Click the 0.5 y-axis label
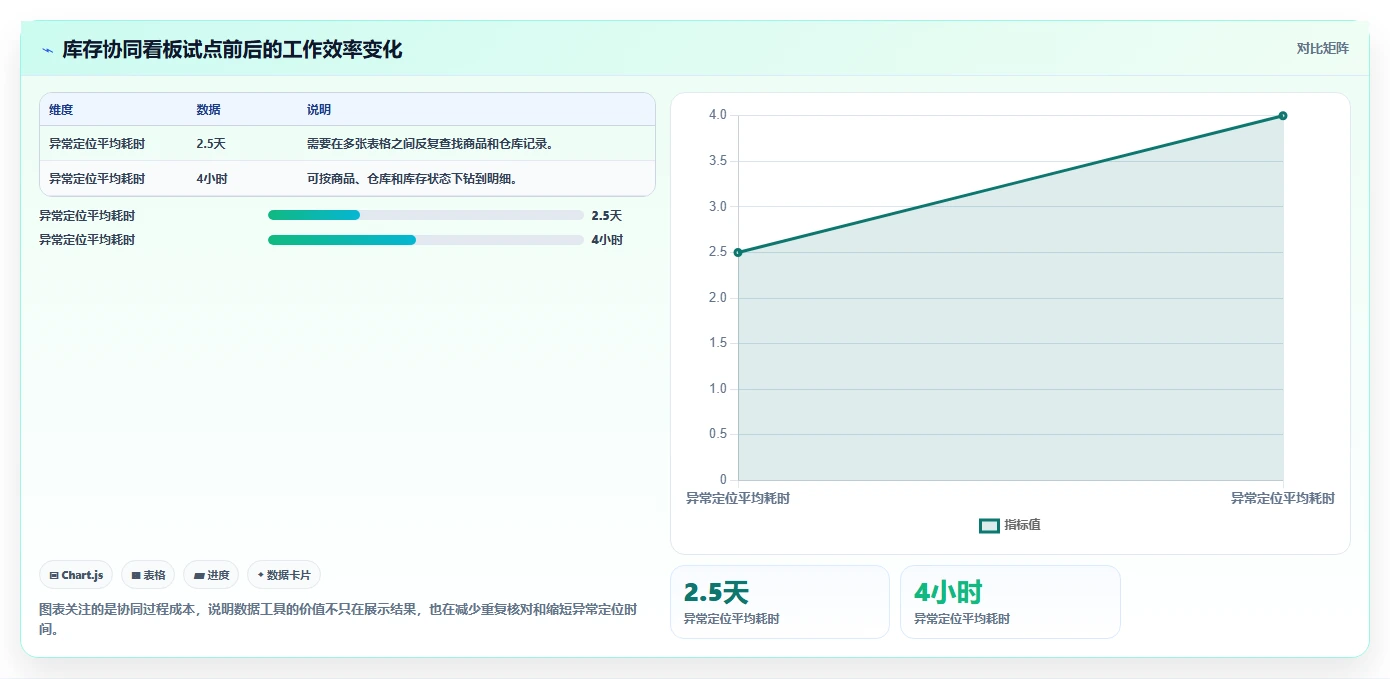The image size is (1390, 679). [x=718, y=434]
